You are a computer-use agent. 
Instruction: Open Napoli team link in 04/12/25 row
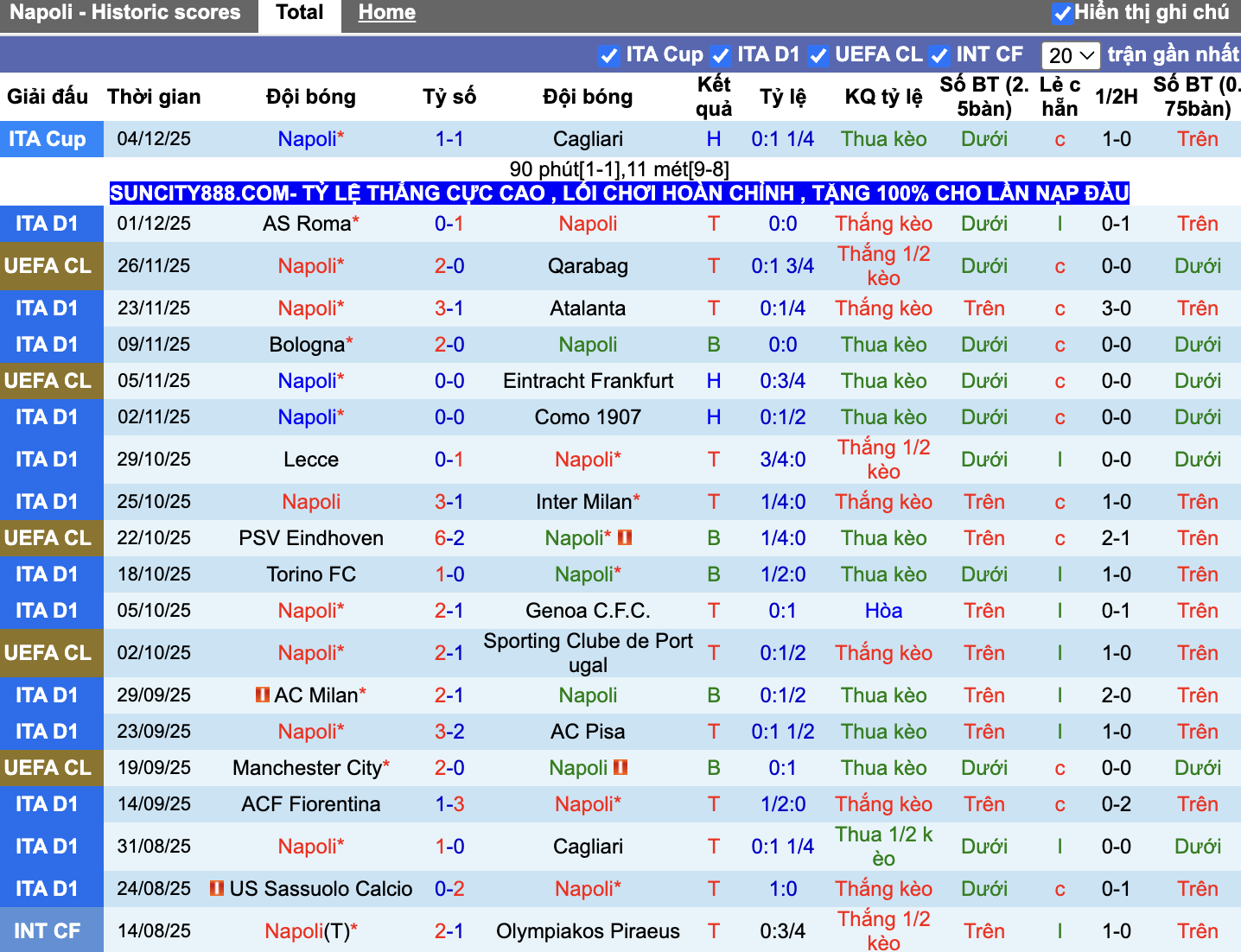307,139
